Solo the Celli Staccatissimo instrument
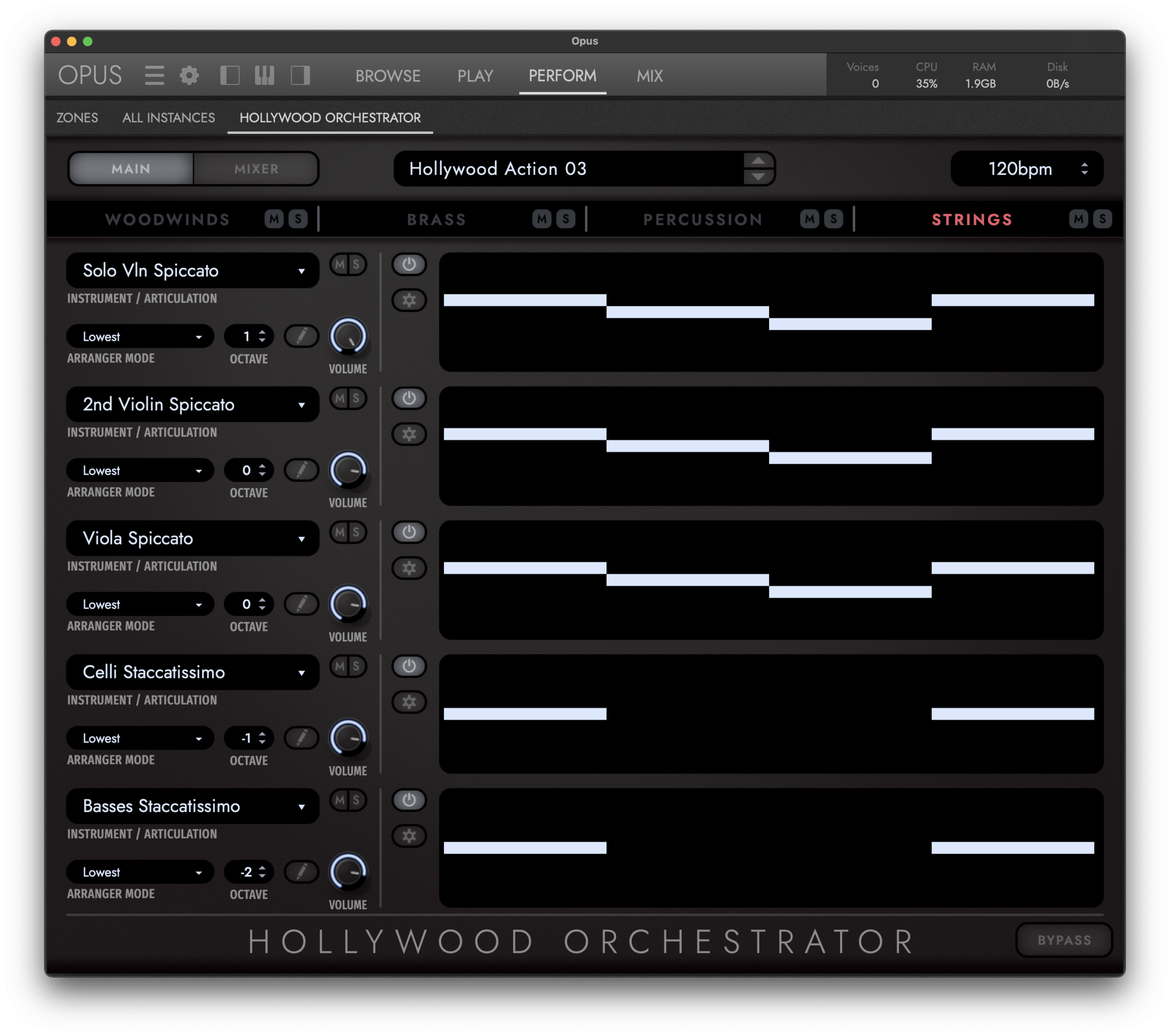This screenshot has height=1036, width=1170. [x=356, y=666]
